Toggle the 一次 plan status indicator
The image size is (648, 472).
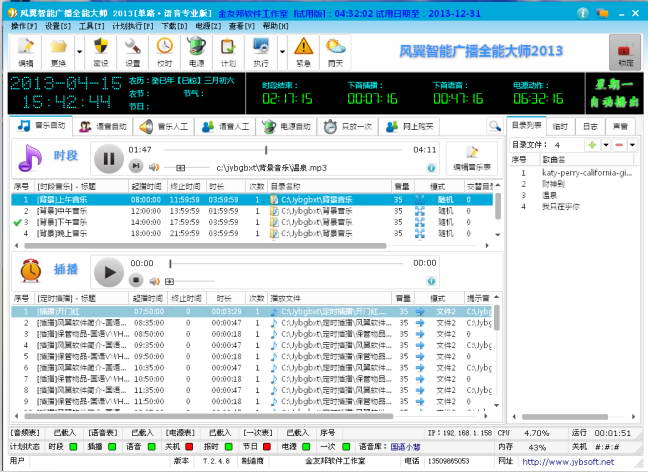346,446
